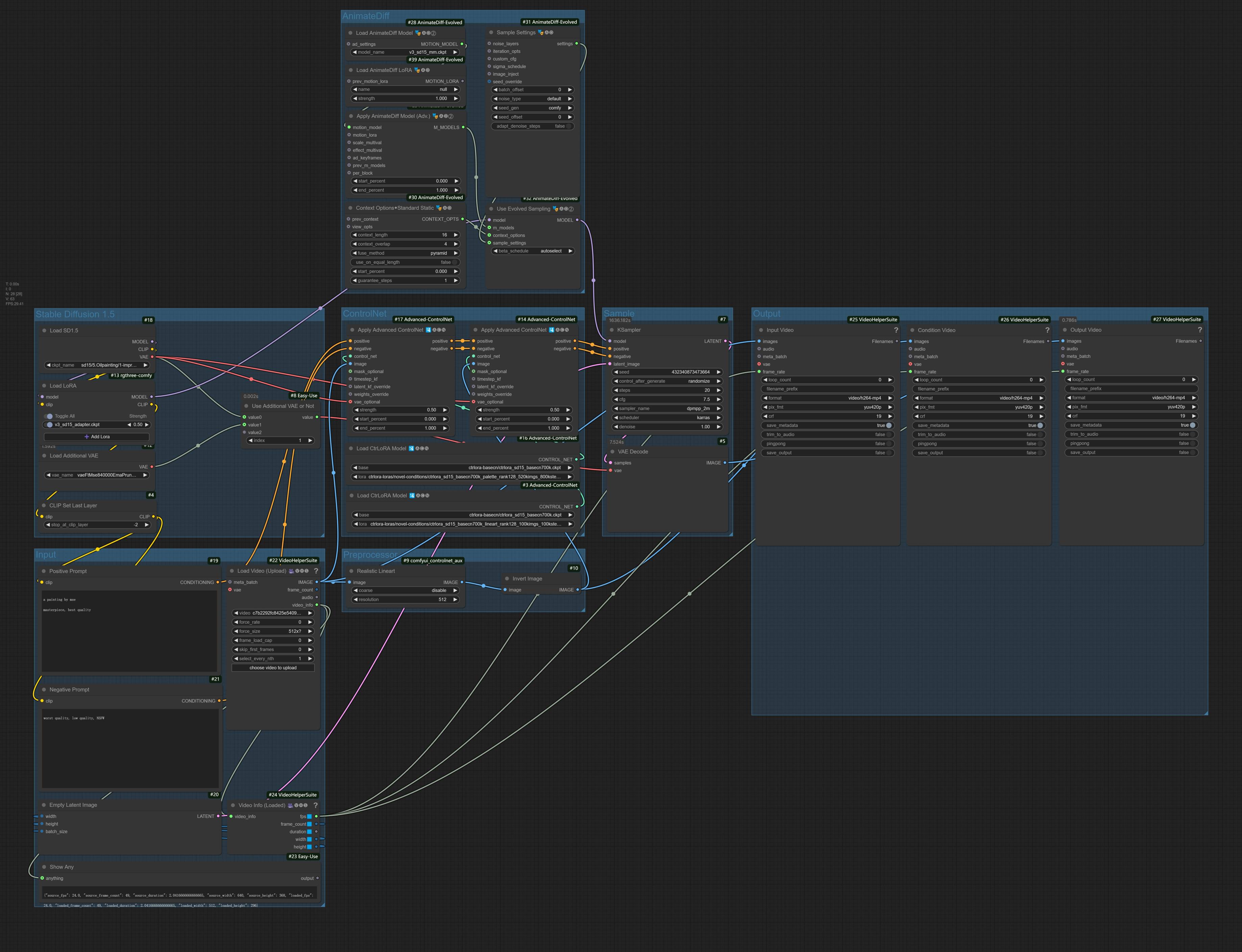1242x952 pixels.
Task: Select the Stable Diffusion 1.5 group title
Action: (x=75, y=315)
